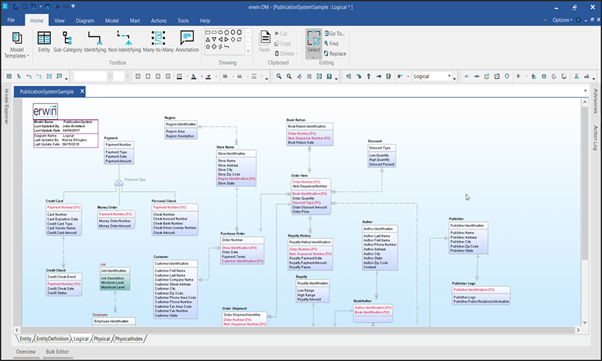Choose the Sub-Category toolbox tool

(68, 42)
